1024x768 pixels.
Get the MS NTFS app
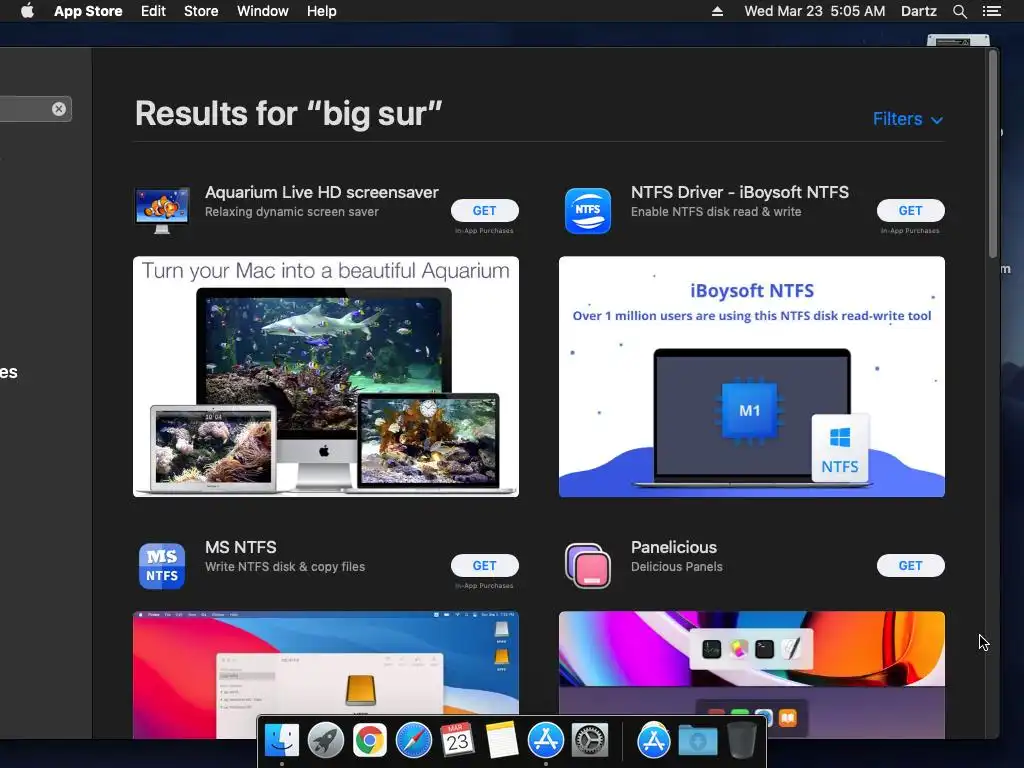[x=485, y=566]
